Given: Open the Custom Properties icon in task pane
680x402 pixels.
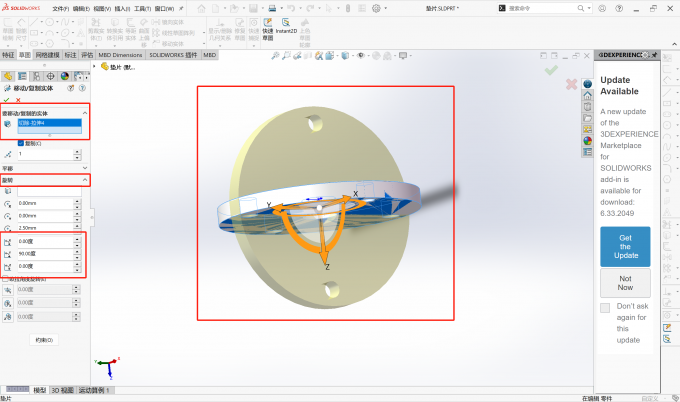Looking at the screenshot, I should click(x=588, y=152).
